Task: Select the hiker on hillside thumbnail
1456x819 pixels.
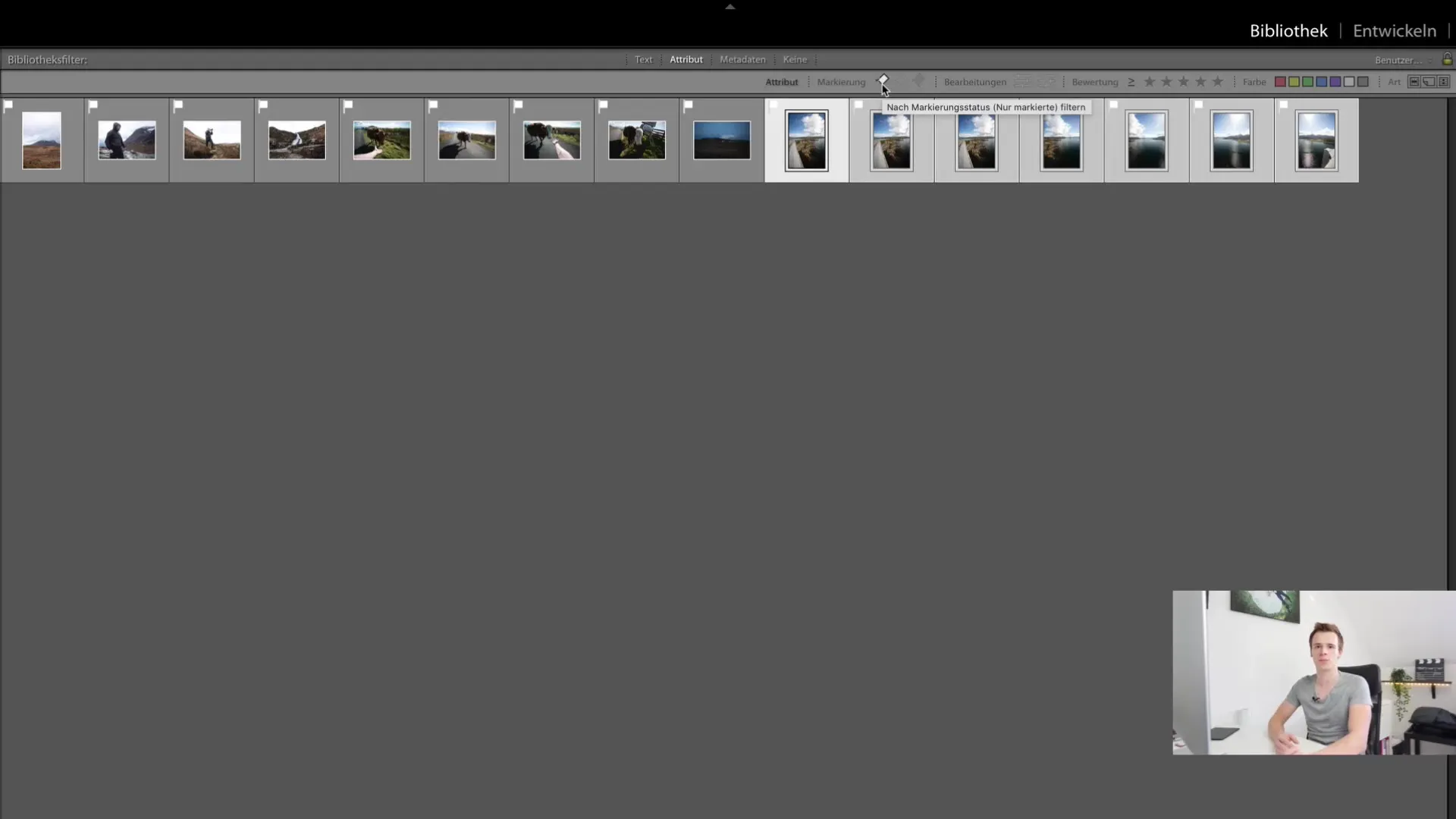Action: [212, 140]
